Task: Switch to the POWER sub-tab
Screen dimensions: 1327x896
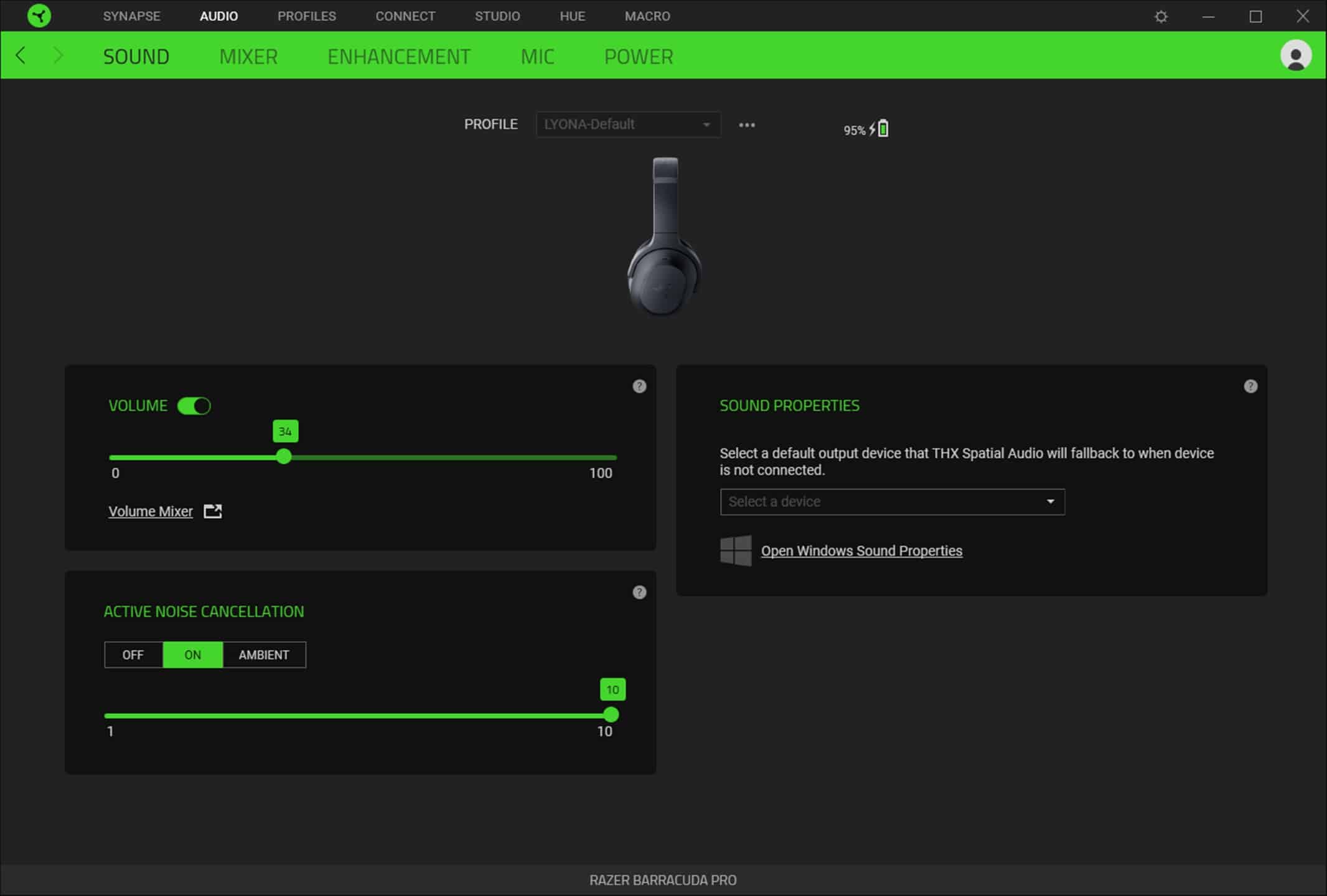Action: (x=639, y=57)
